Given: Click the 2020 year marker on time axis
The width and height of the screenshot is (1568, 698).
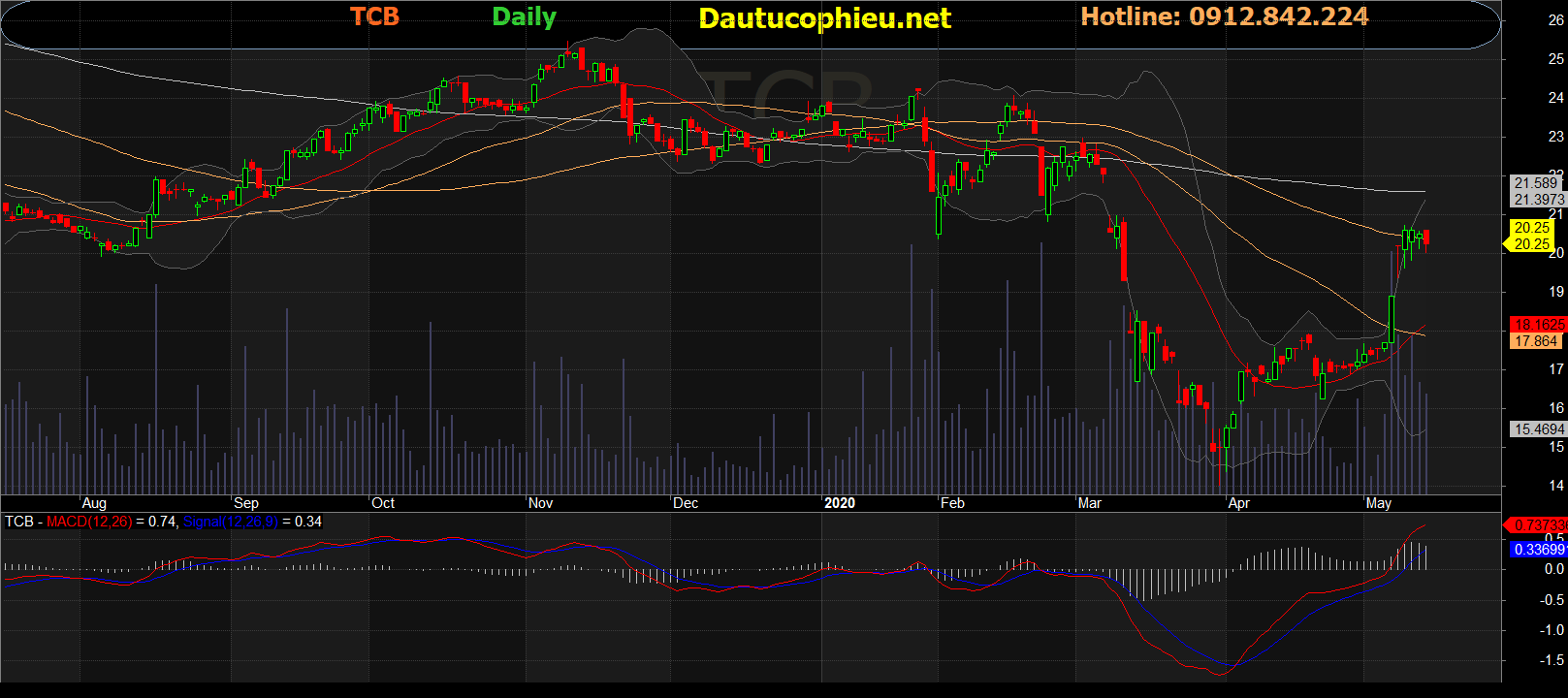Looking at the screenshot, I should click(839, 503).
